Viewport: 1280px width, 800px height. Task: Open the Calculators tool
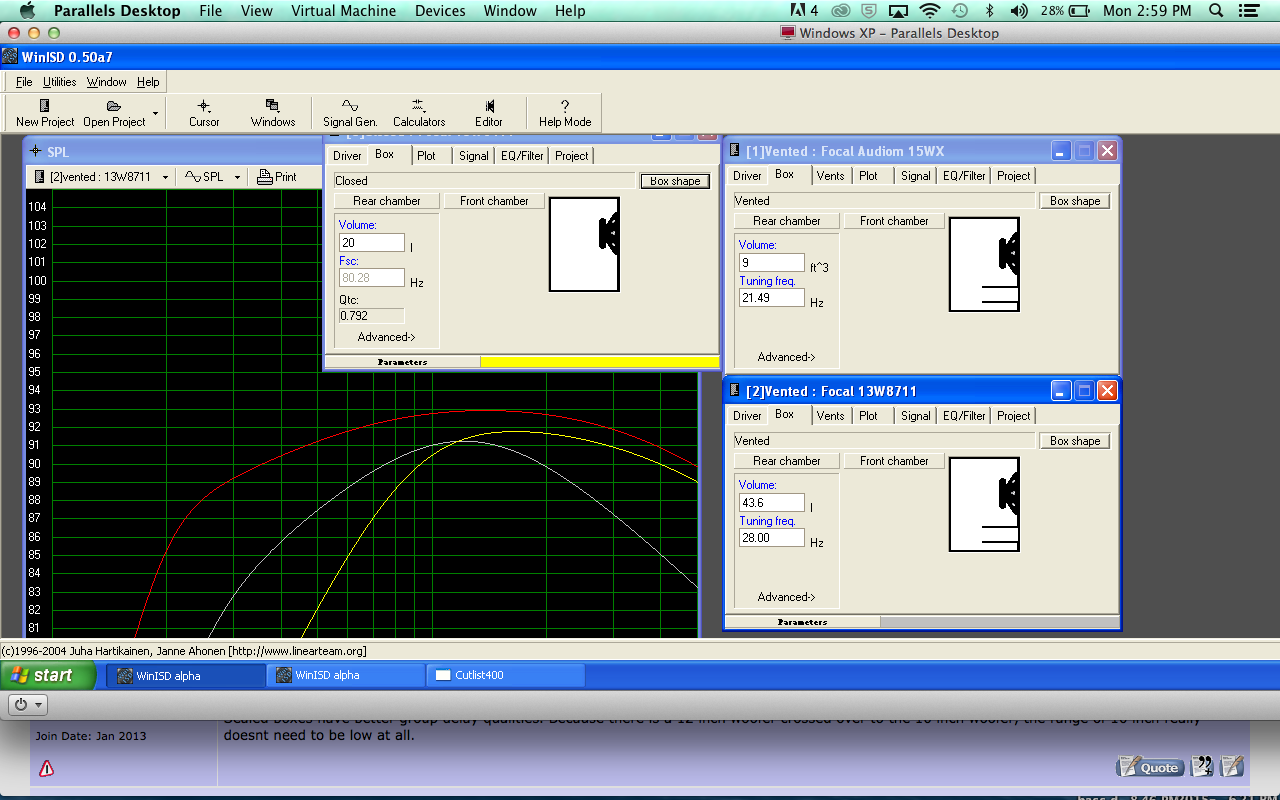coord(419,113)
